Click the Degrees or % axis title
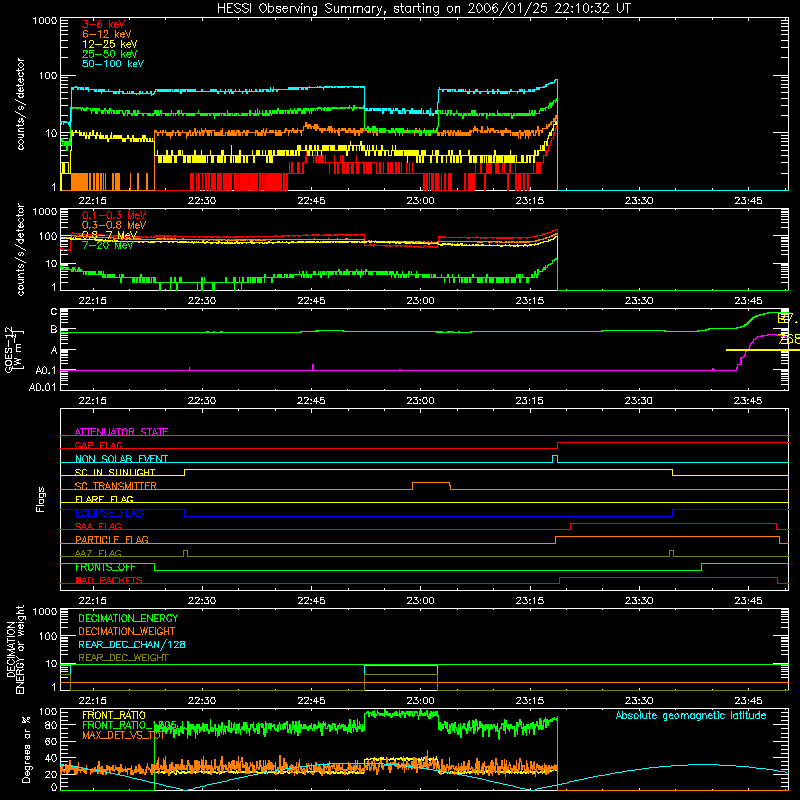Image resolution: width=800 pixels, height=800 pixels. [26, 750]
